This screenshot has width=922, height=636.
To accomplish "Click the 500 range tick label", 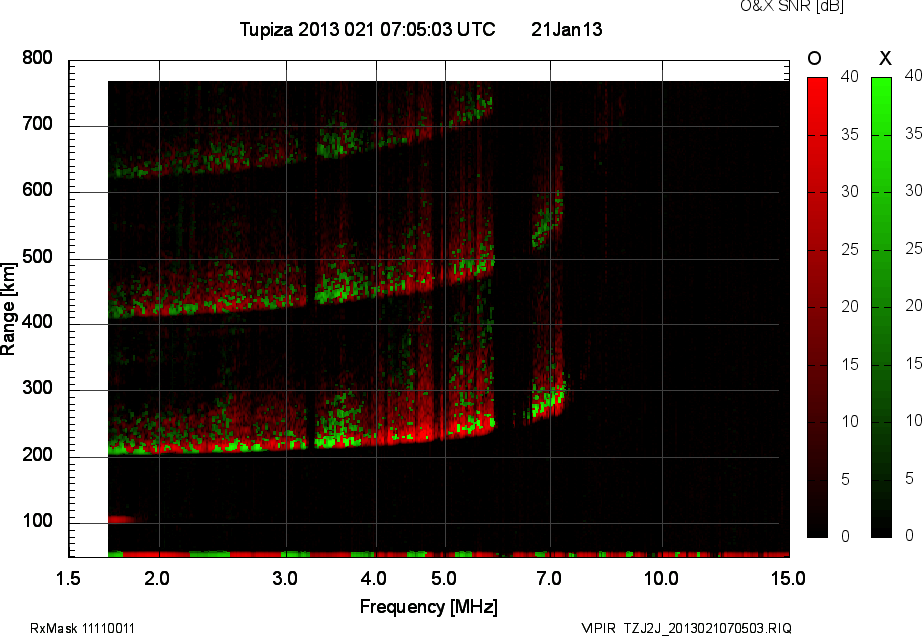I will [37, 257].
